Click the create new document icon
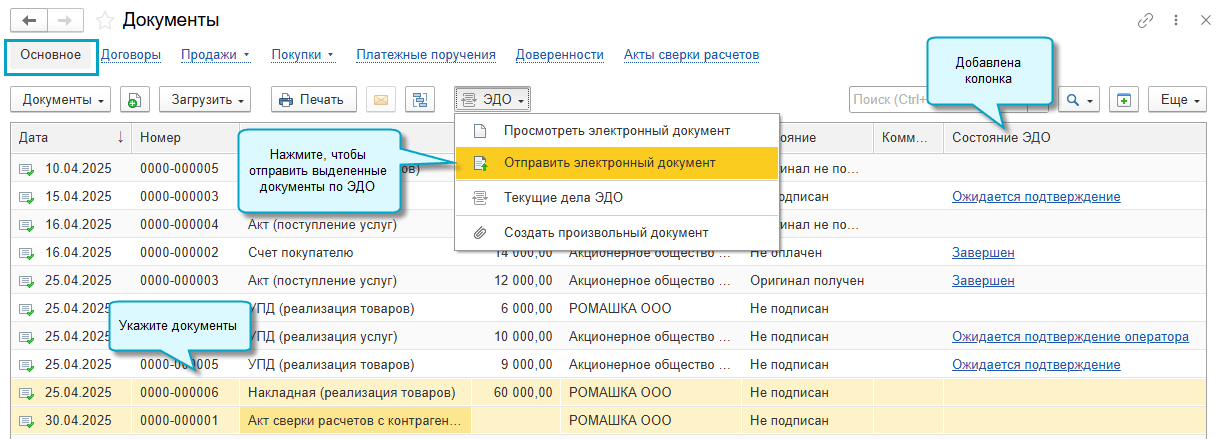 coord(135,99)
